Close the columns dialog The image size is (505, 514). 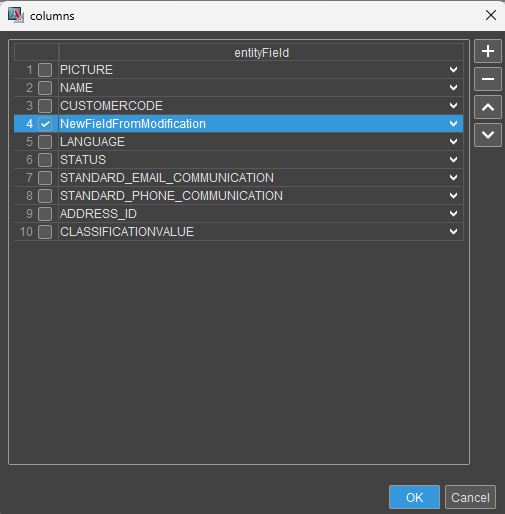click(x=491, y=15)
